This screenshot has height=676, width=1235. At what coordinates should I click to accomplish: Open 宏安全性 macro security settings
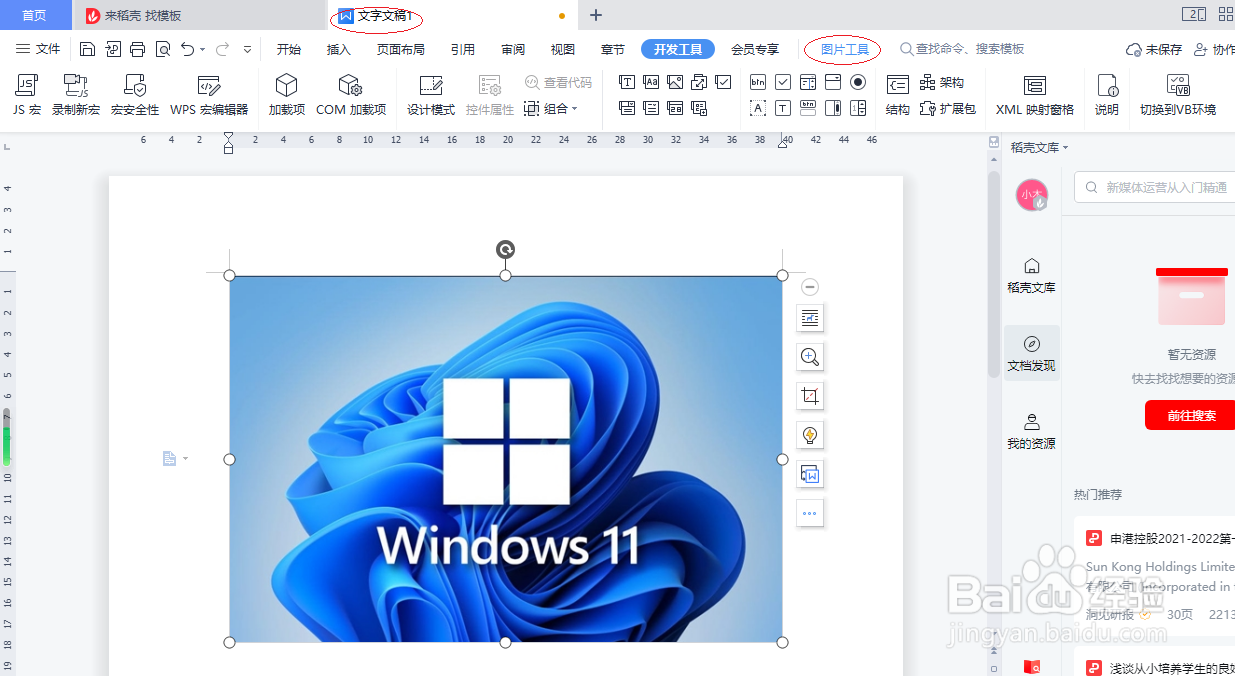(135, 96)
